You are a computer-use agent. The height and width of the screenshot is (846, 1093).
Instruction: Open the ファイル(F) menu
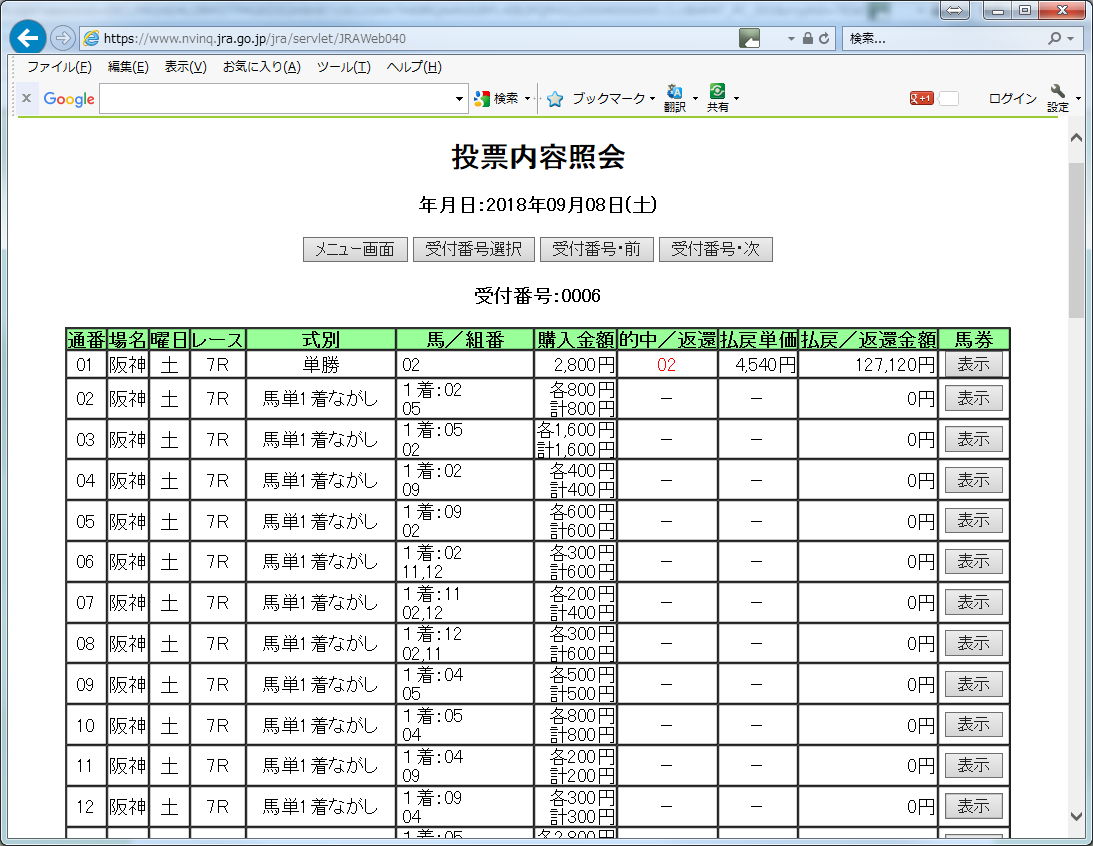point(59,67)
